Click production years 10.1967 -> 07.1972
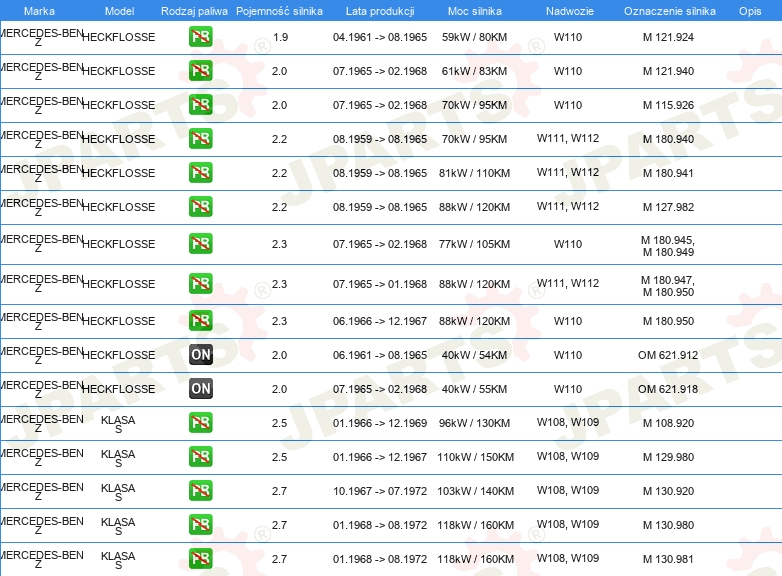Screen dimensions: 782x576 click(380, 491)
